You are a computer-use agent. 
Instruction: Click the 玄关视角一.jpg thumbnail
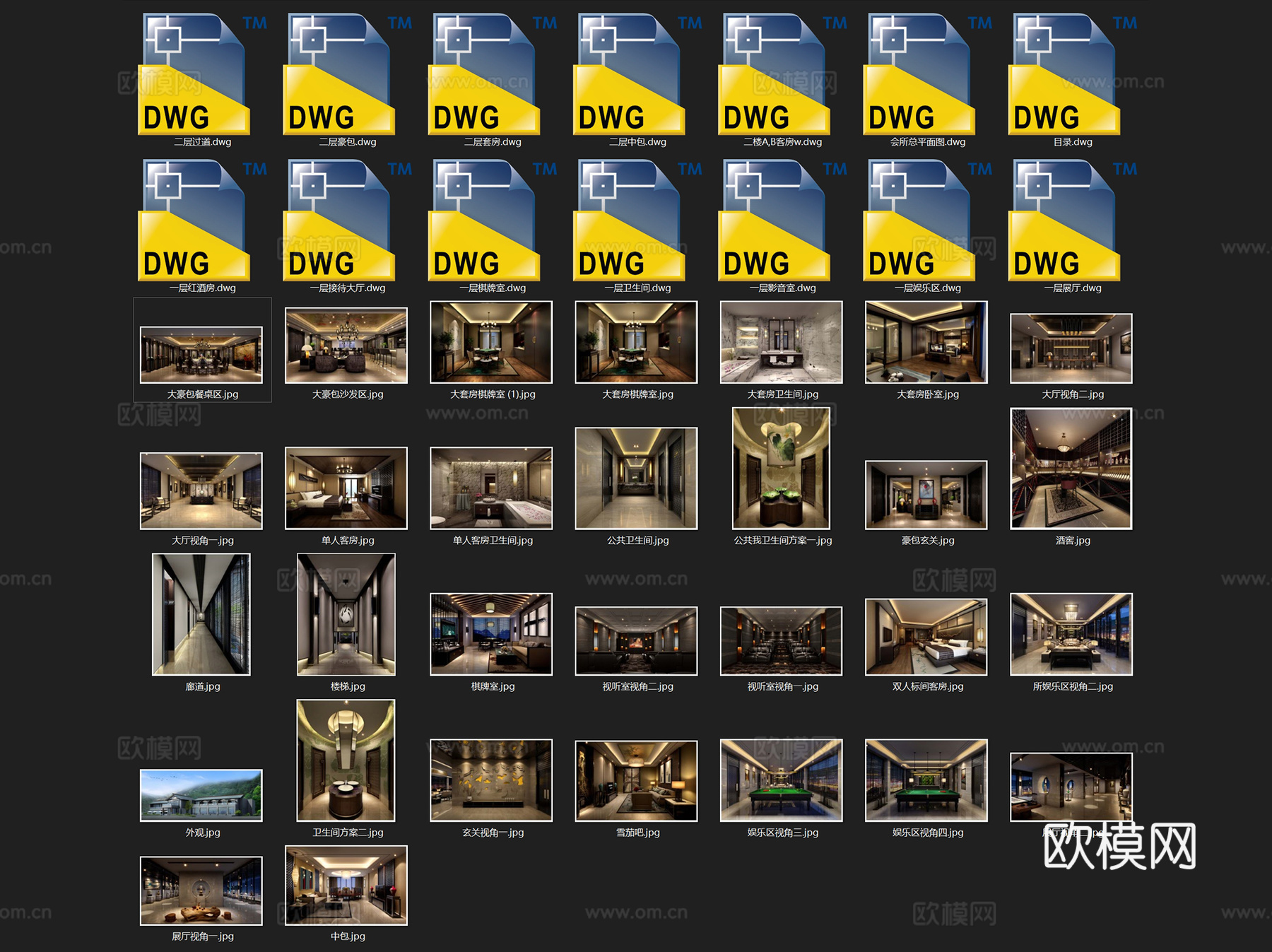(x=491, y=781)
